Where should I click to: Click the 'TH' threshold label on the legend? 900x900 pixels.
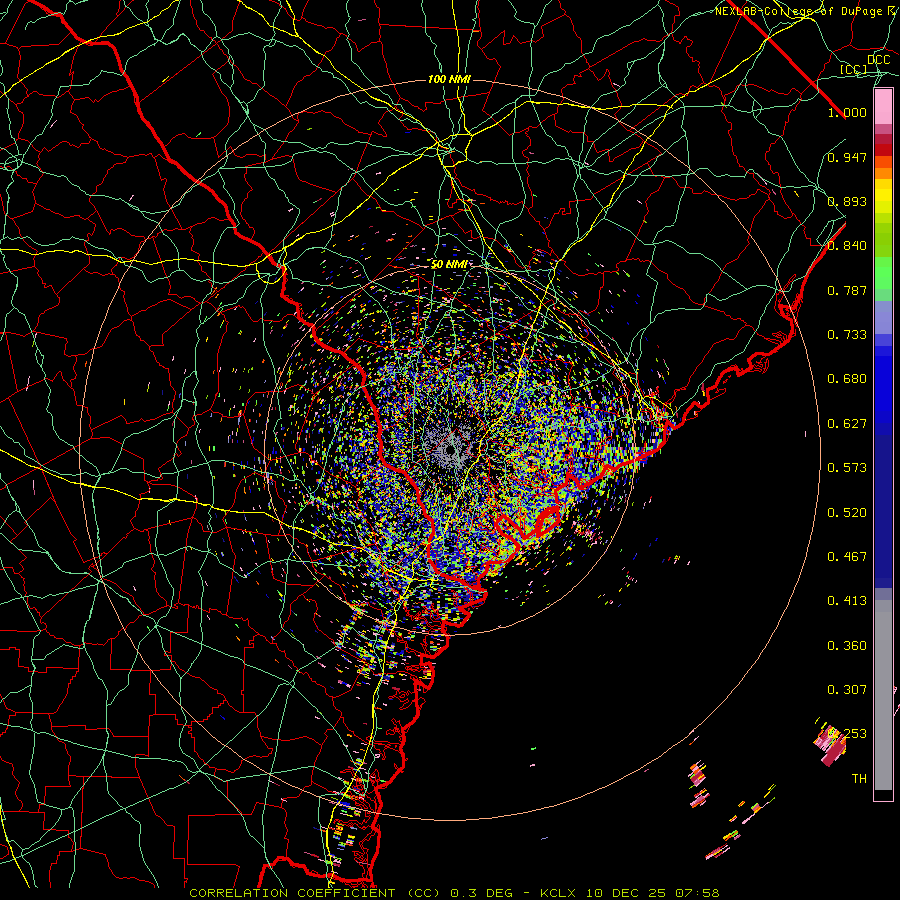pos(859,779)
